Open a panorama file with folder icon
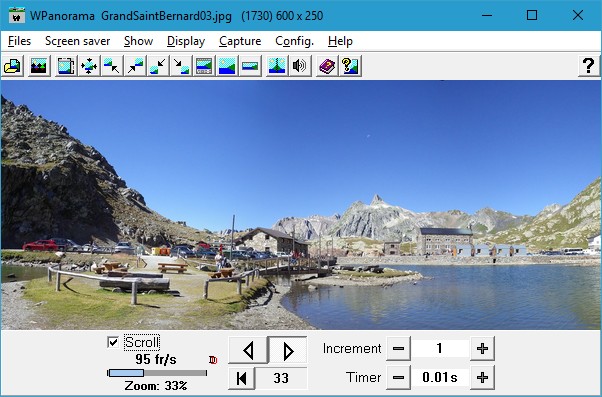602x397 pixels. coord(13,66)
